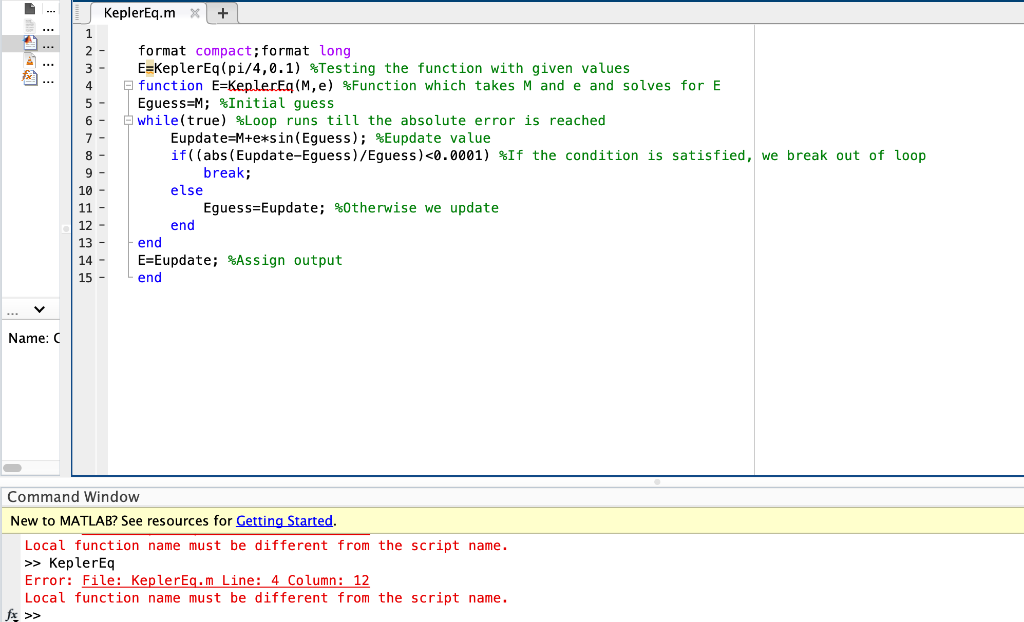1024x622 pixels.
Task: Toggle breakpoint dash on line 5
Action: [102, 103]
